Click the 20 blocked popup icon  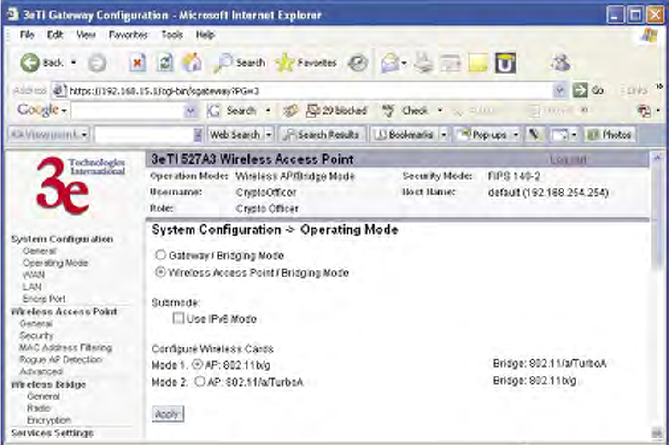point(337,111)
